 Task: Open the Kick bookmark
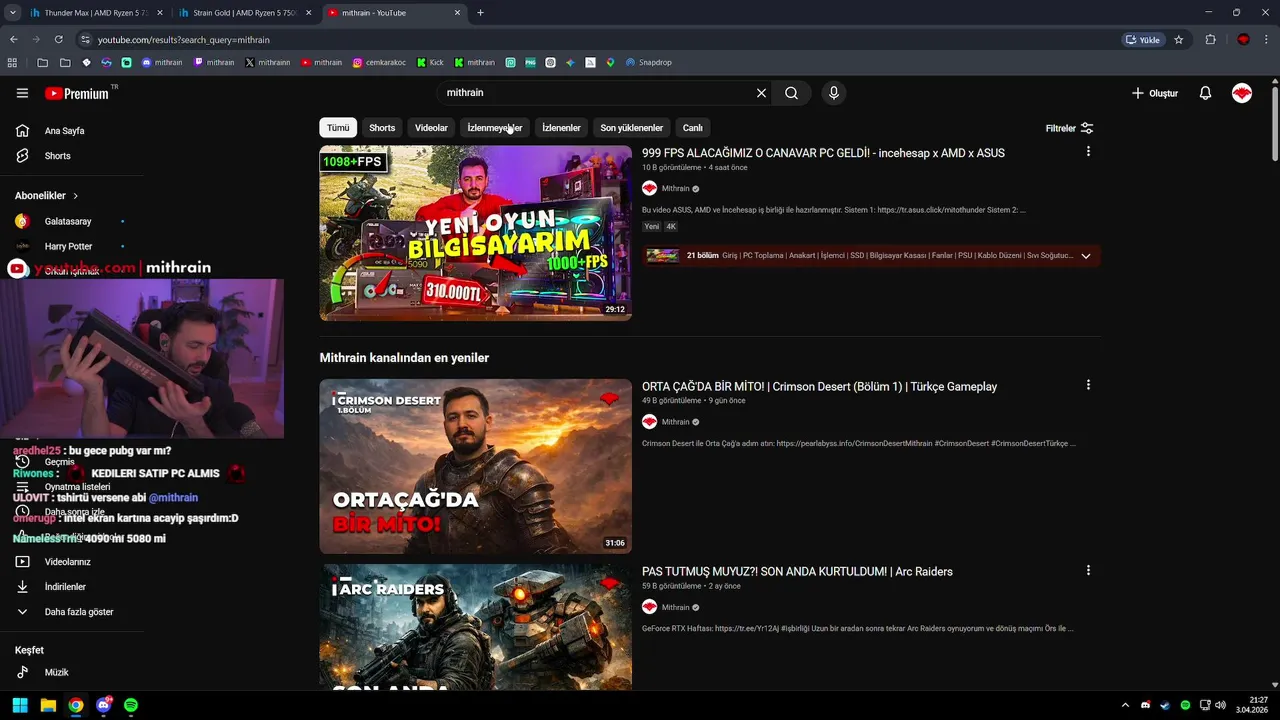point(431,62)
